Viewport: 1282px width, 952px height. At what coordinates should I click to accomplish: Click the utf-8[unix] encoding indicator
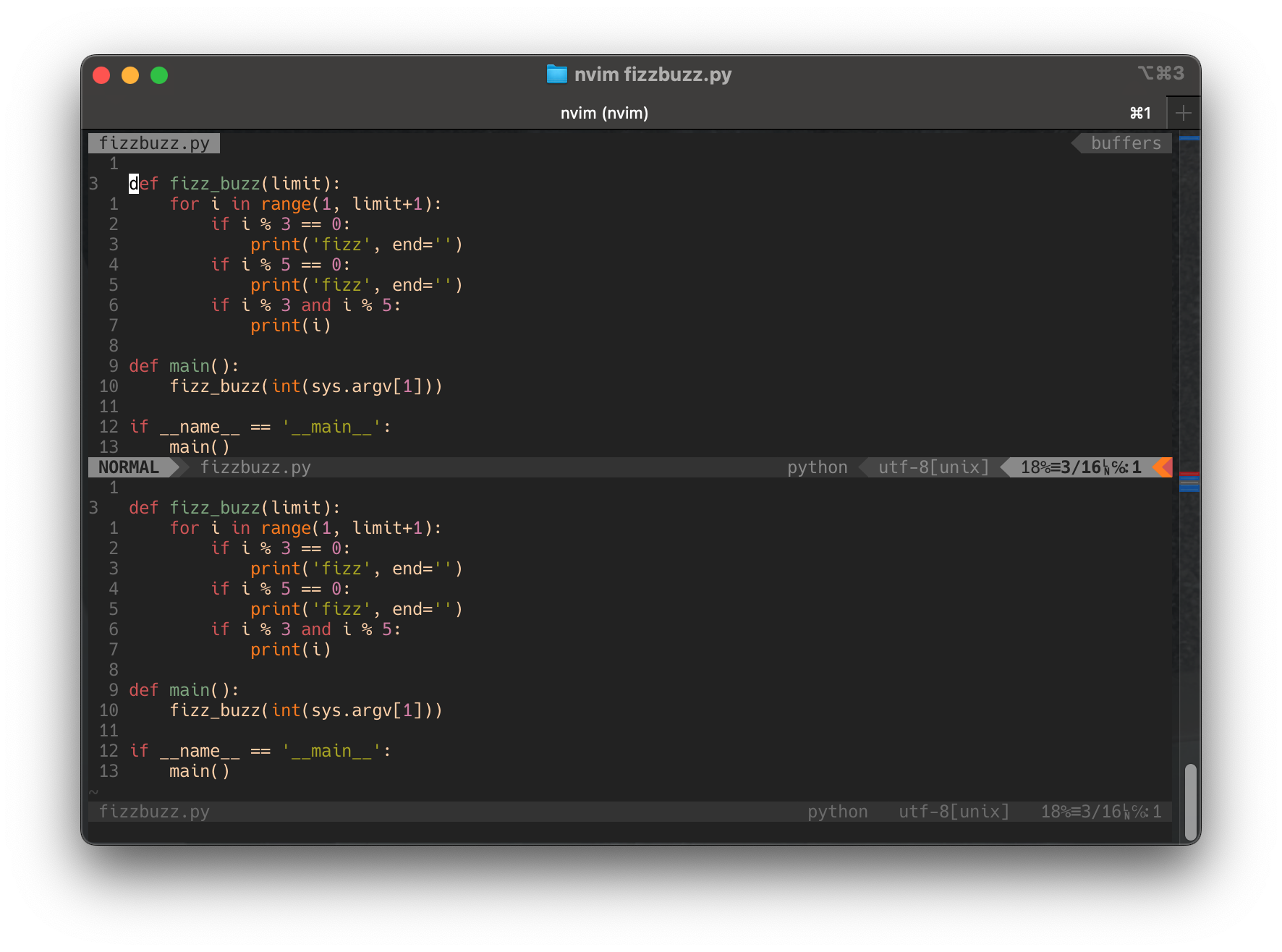pos(933,467)
